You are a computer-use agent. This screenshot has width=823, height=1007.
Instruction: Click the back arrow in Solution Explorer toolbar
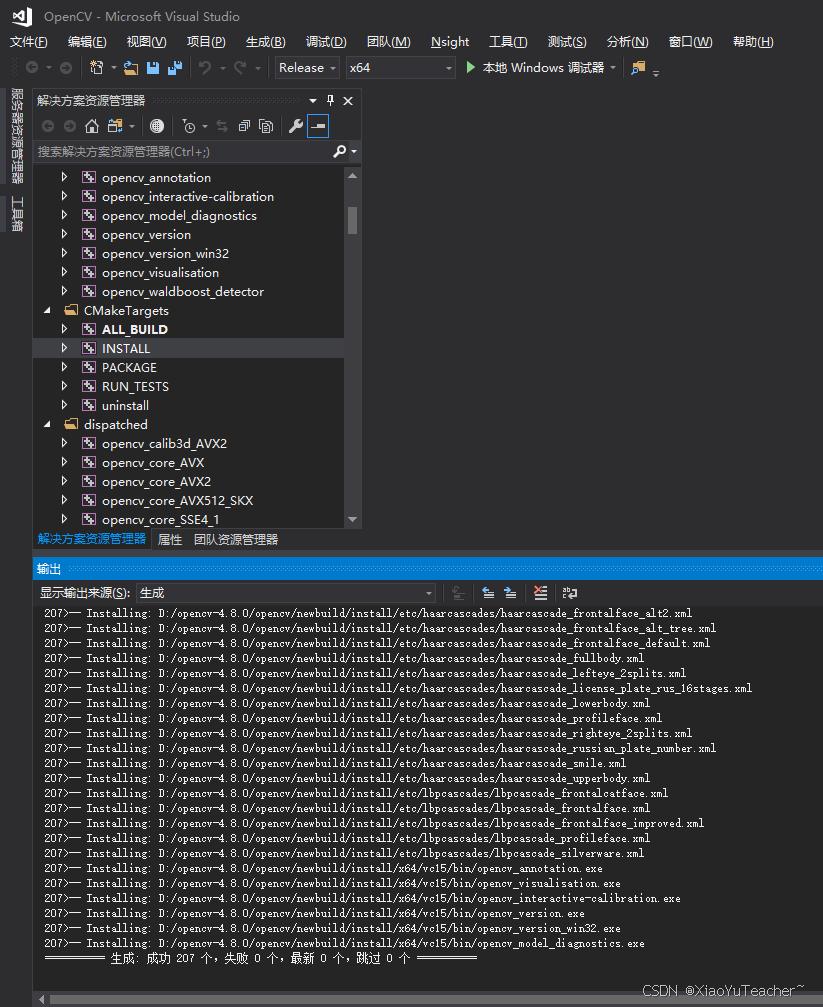(48, 126)
